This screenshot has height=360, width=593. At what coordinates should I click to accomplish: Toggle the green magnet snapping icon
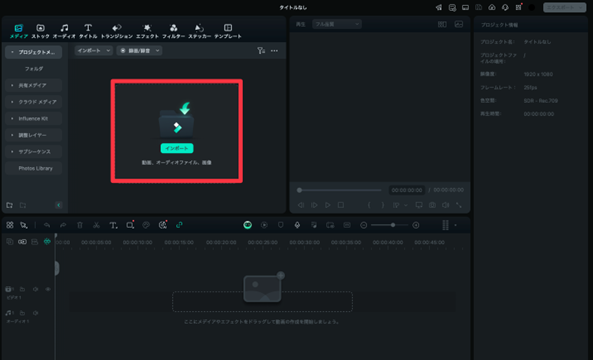pyautogui.click(x=47, y=242)
